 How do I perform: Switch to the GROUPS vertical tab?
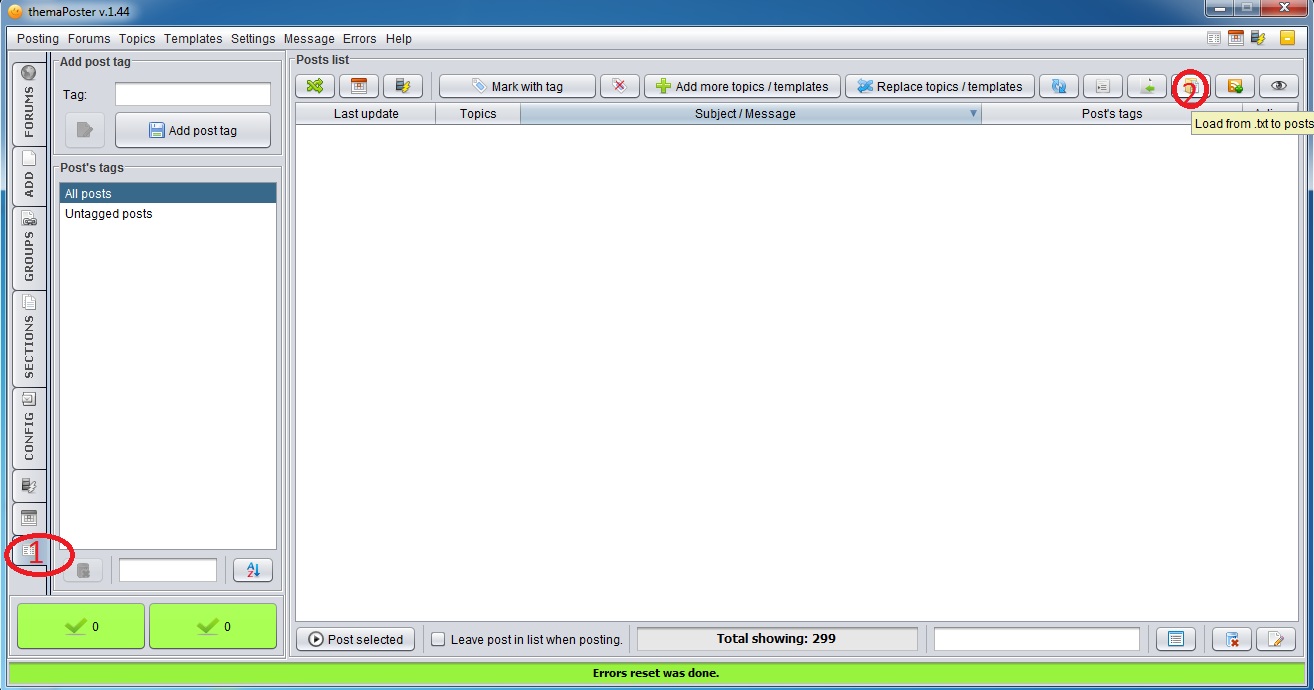coord(29,248)
